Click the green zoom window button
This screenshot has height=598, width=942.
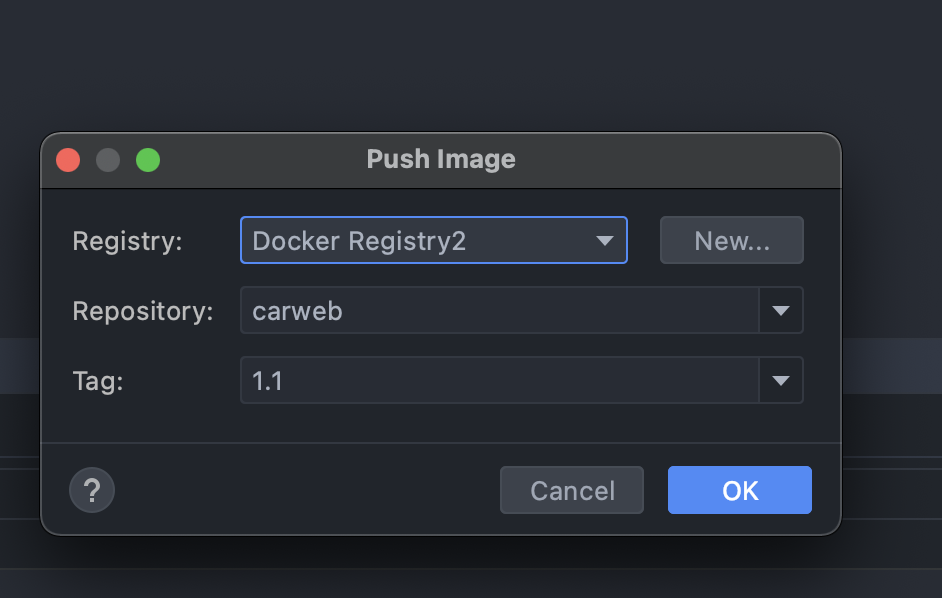148,160
